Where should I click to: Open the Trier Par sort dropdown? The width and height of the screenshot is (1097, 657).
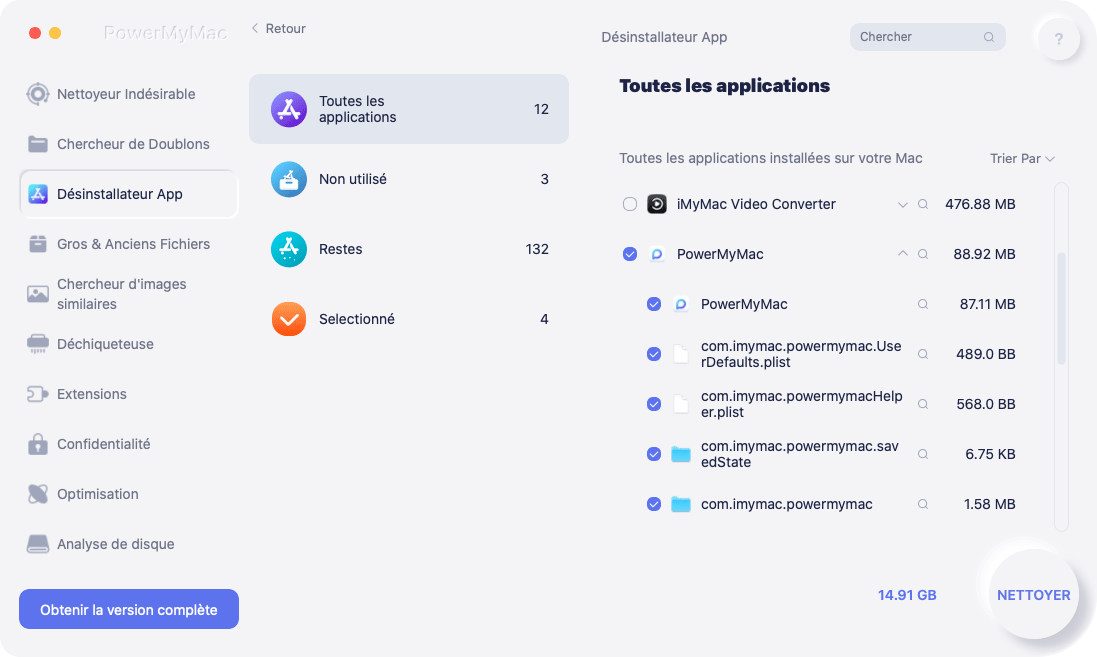coord(1022,159)
